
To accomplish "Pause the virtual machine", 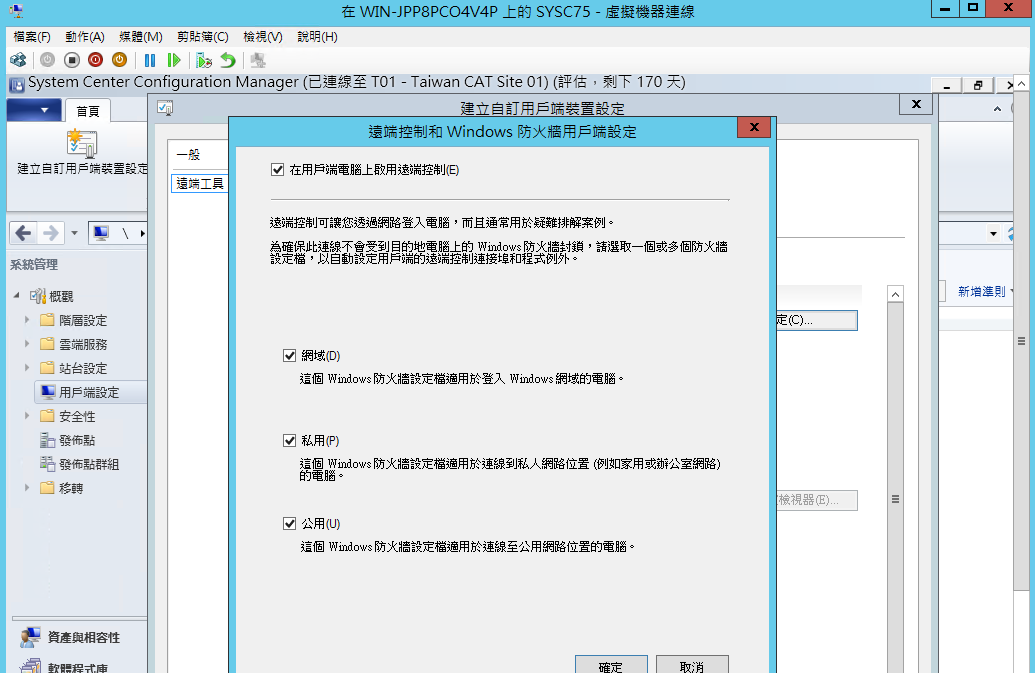I will (150, 60).
